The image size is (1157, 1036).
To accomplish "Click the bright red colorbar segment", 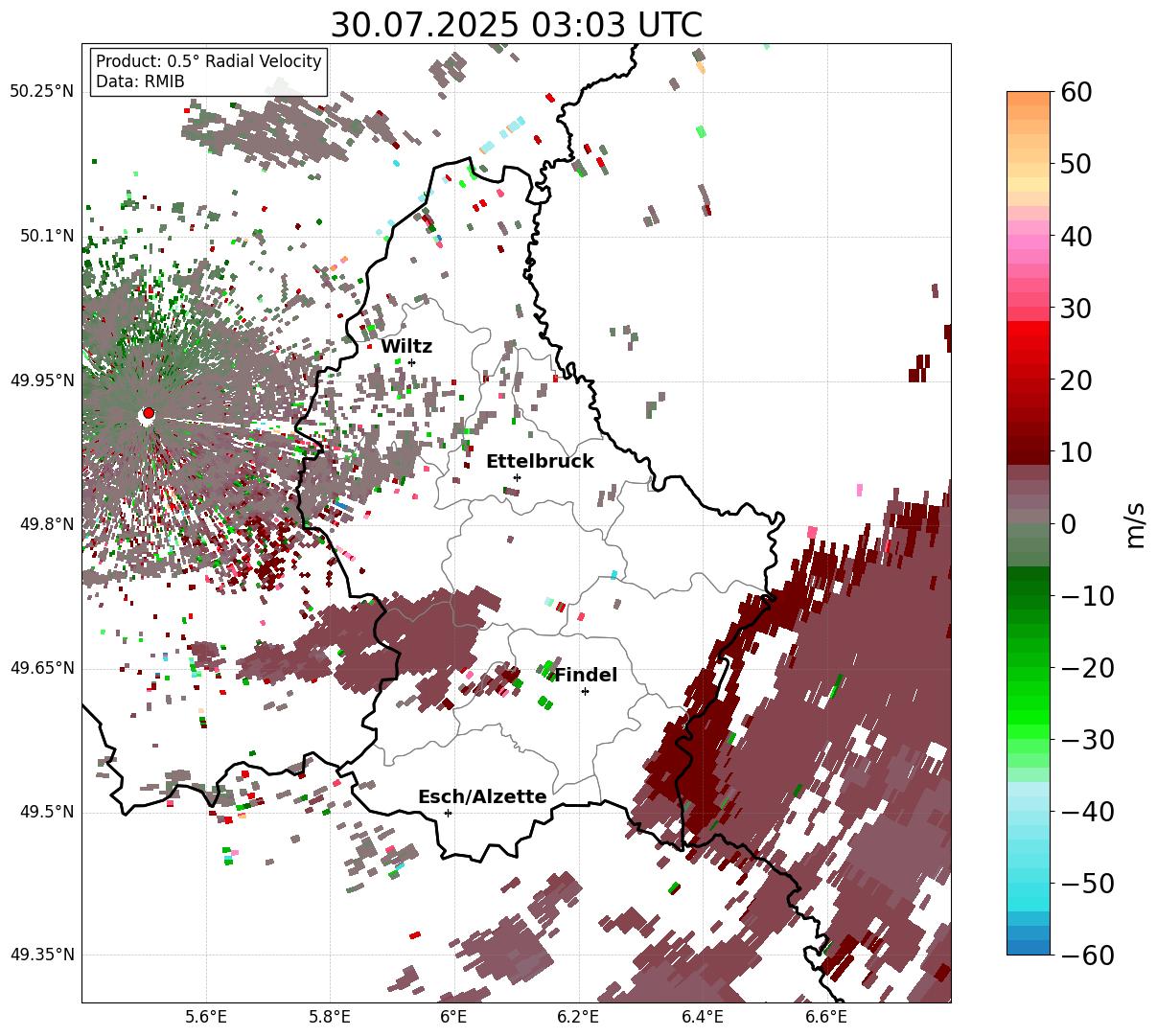I will pyautogui.click(x=1028, y=329).
